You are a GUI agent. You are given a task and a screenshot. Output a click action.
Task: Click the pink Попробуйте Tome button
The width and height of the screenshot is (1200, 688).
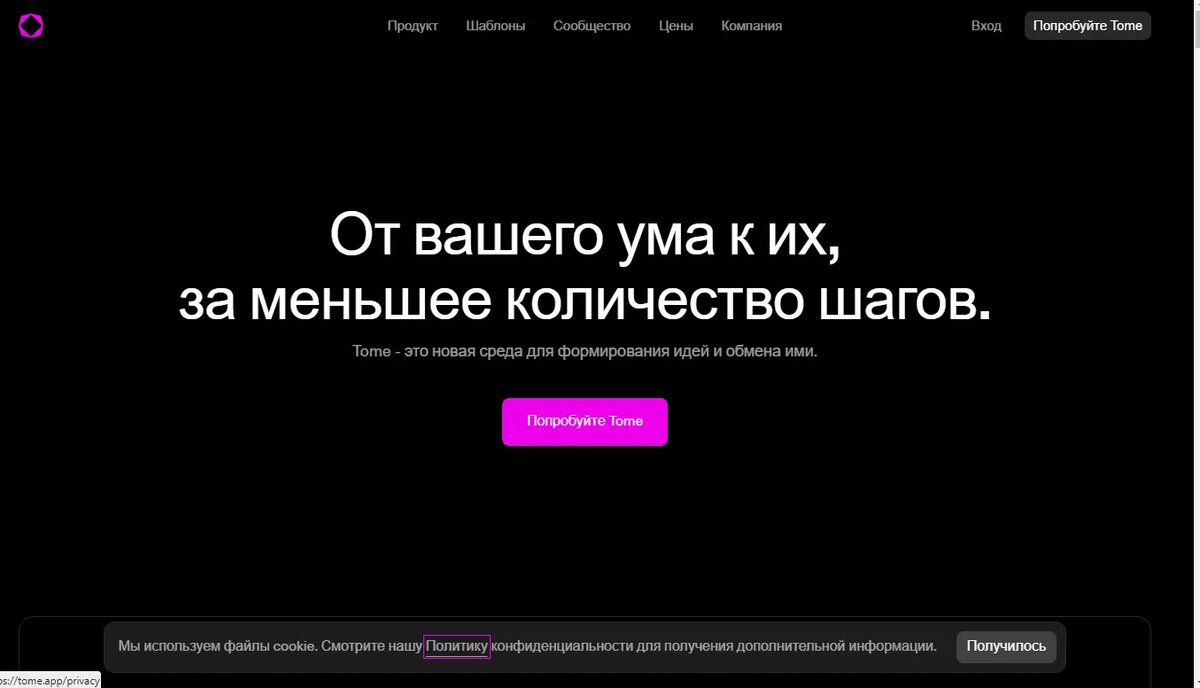point(585,422)
